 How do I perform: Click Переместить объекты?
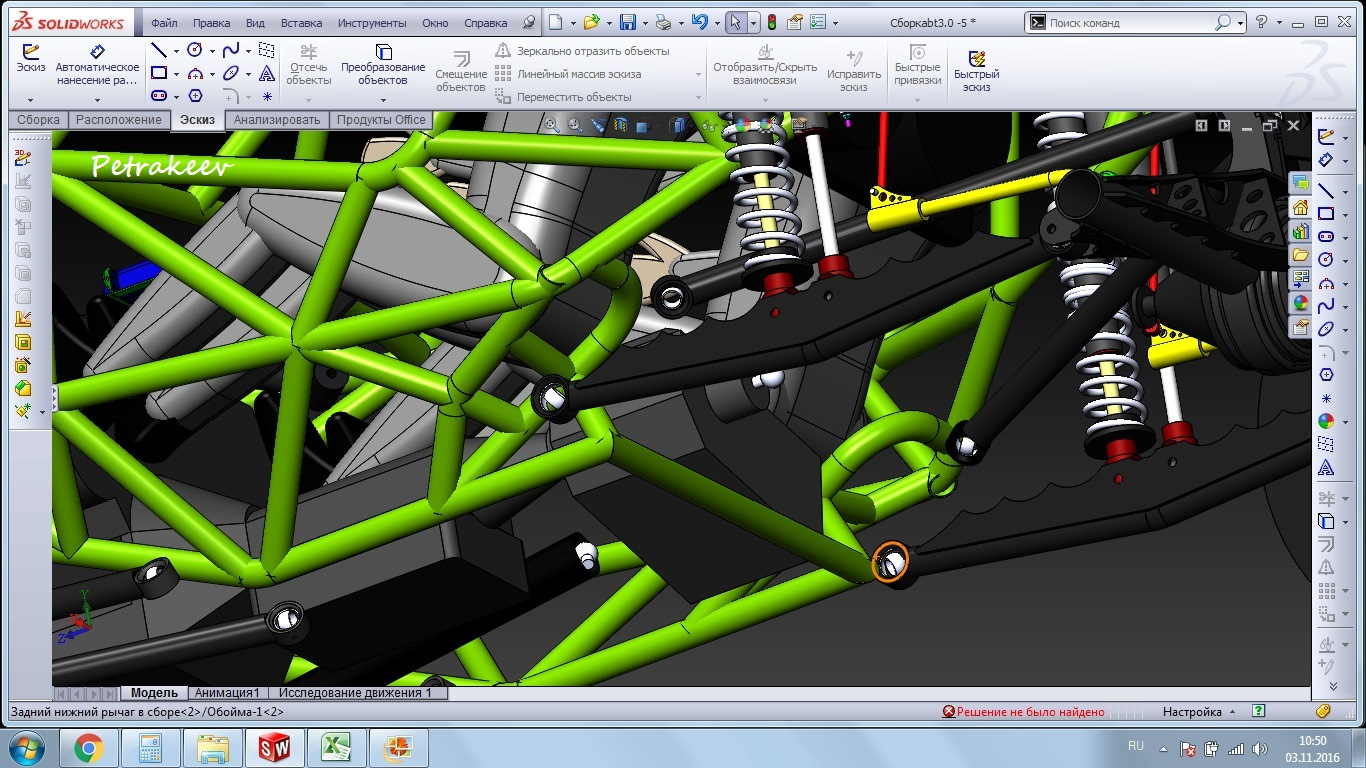coord(563,97)
